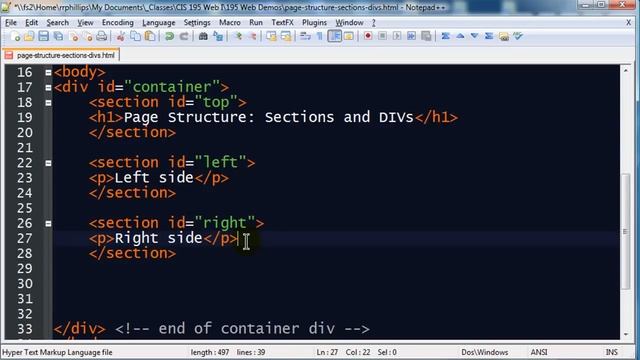This screenshot has width=640, height=360.
Task: Click the INS mode indicator in status bar
Action: (x=611, y=352)
